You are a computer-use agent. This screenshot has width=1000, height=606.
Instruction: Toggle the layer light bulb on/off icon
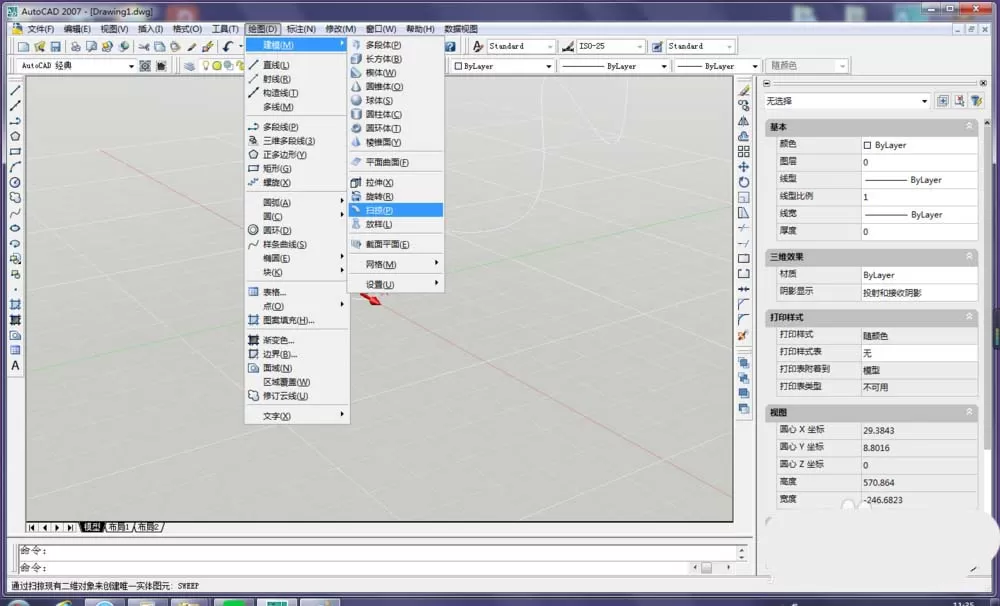tap(205, 66)
